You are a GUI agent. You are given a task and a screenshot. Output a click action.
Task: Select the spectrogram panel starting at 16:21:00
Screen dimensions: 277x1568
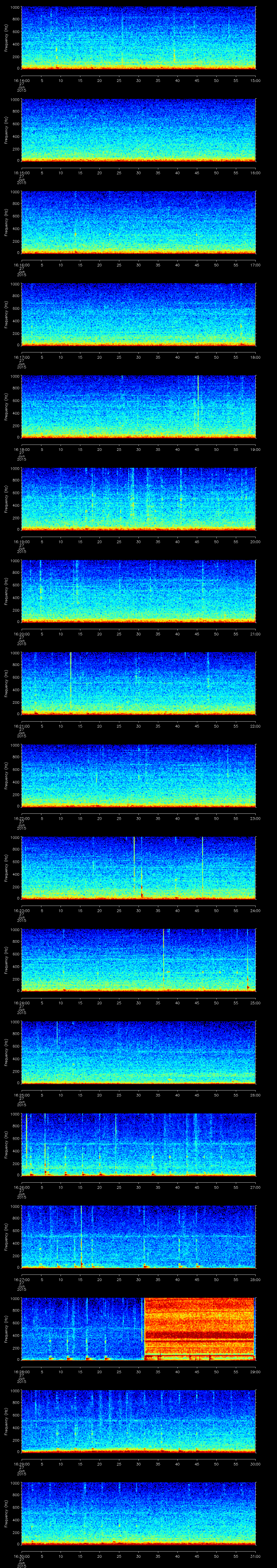click(x=138, y=683)
